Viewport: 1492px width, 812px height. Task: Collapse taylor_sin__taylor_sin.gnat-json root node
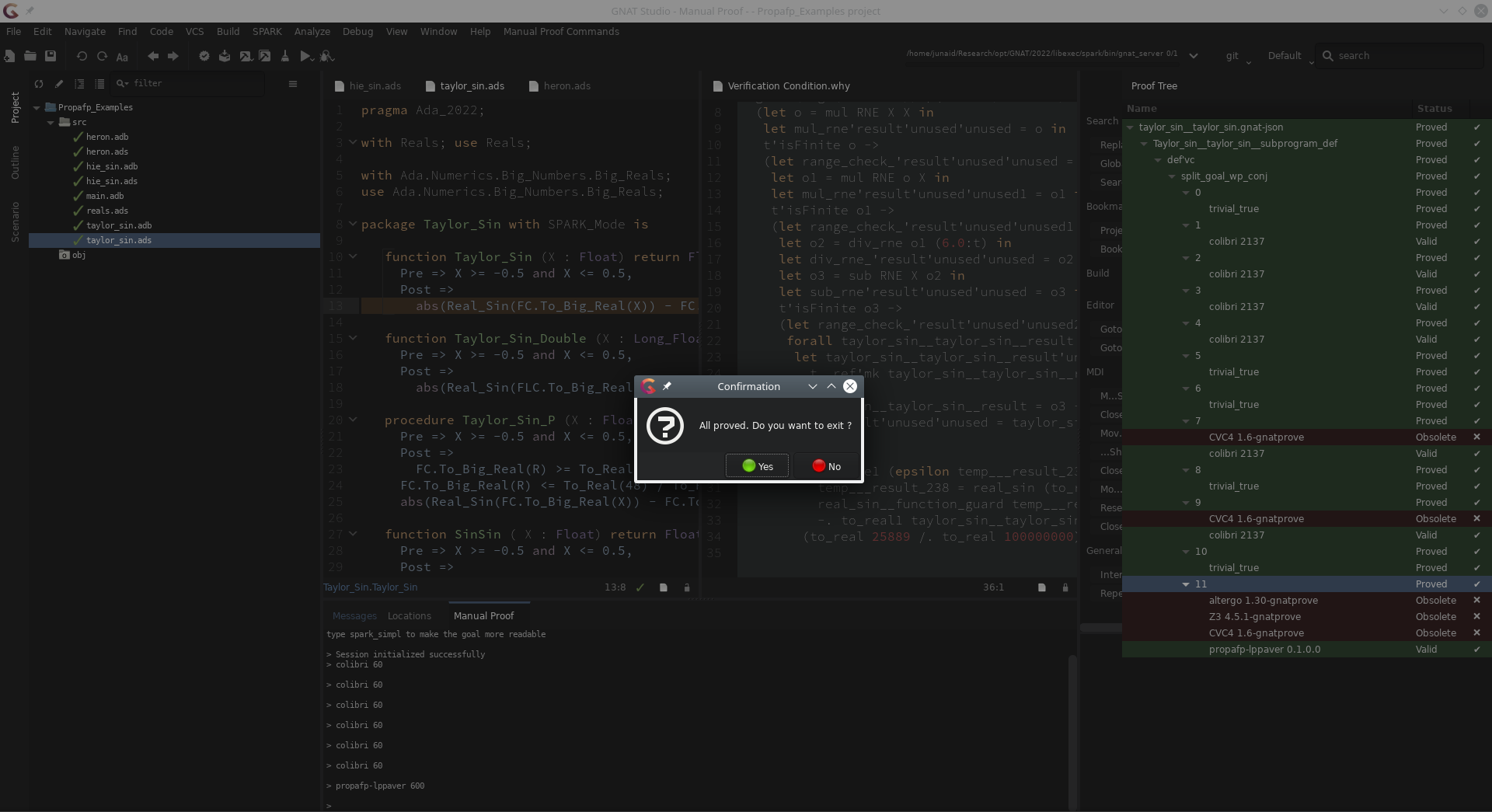tap(1130, 127)
